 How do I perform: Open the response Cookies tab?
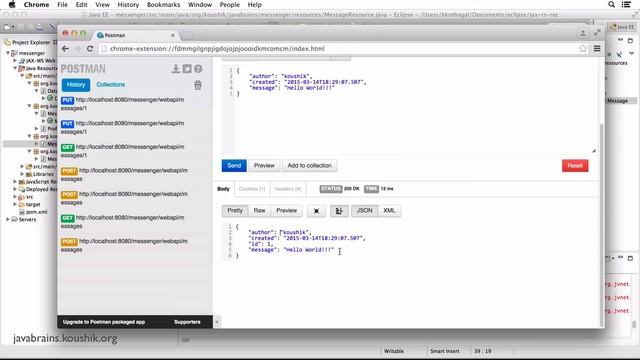[252, 189]
